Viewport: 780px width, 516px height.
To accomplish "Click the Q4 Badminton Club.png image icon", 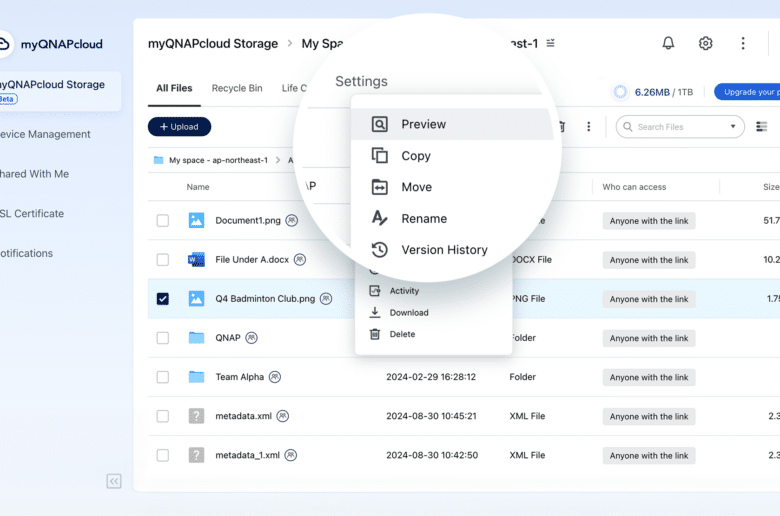I will point(196,299).
